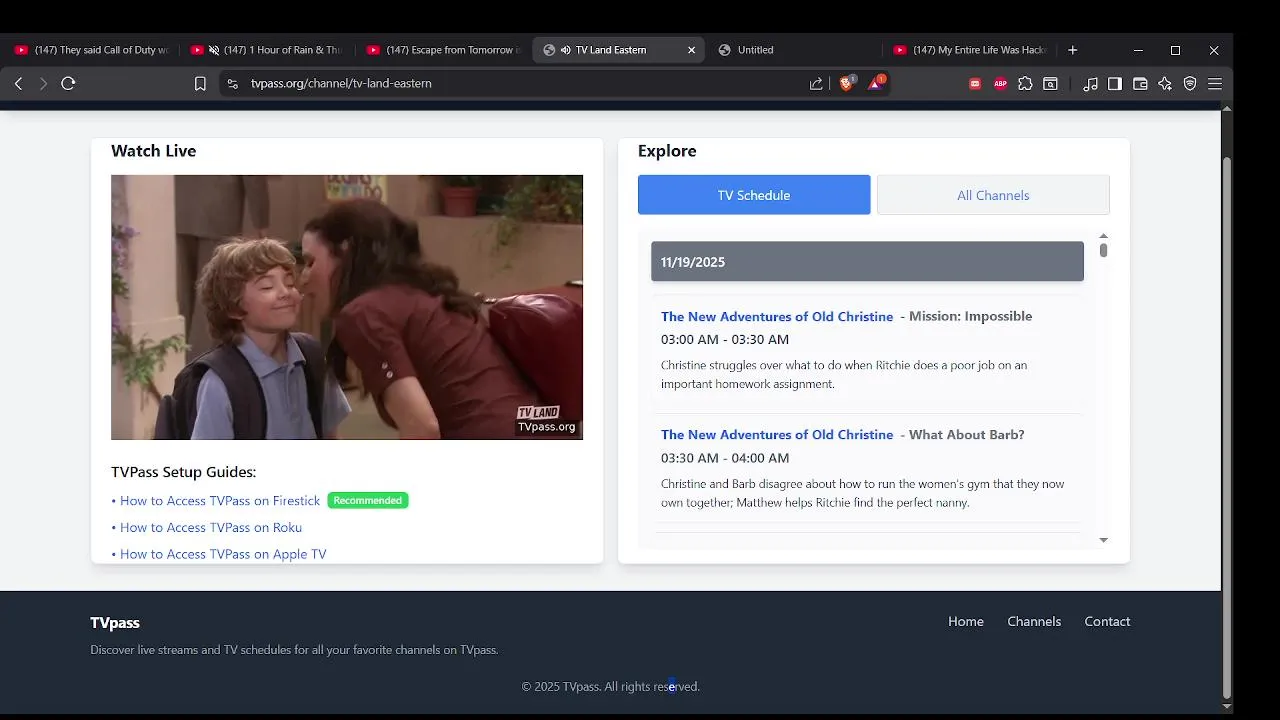
Task: Unmute the 1 Hour of Rain tab
Action: (214, 50)
